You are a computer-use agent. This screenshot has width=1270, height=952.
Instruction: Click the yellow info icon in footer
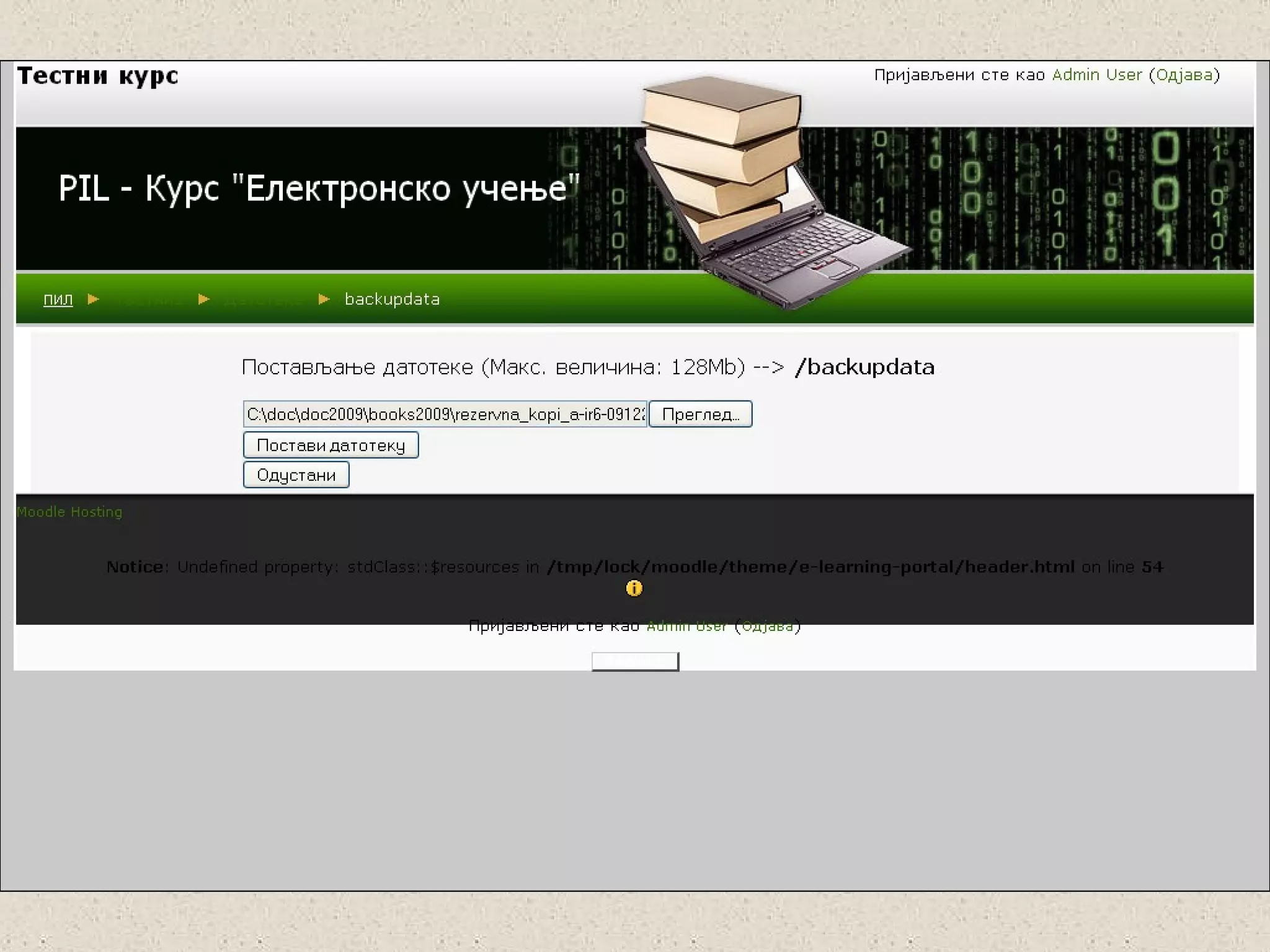coord(634,588)
